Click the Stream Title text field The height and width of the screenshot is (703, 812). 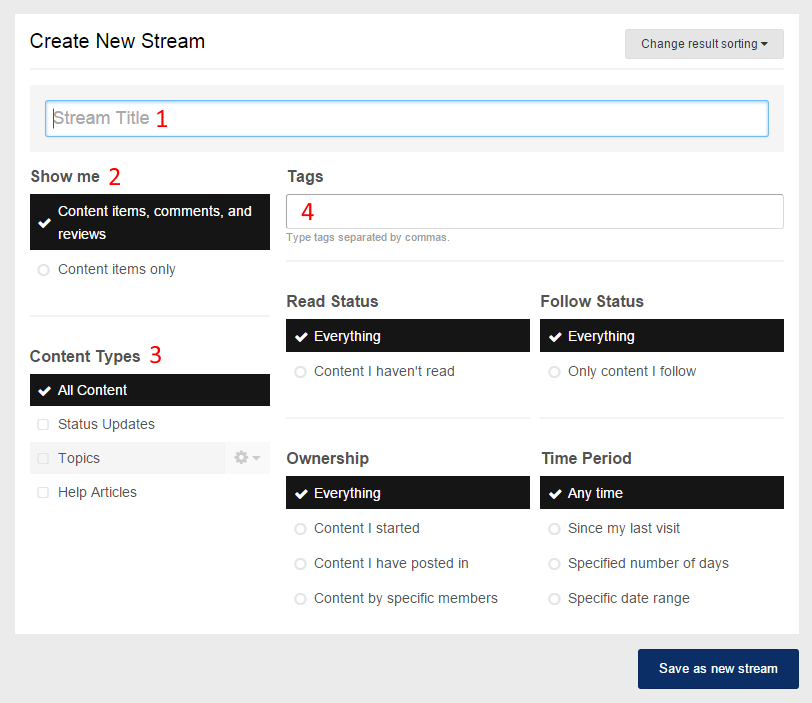tap(406, 118)
